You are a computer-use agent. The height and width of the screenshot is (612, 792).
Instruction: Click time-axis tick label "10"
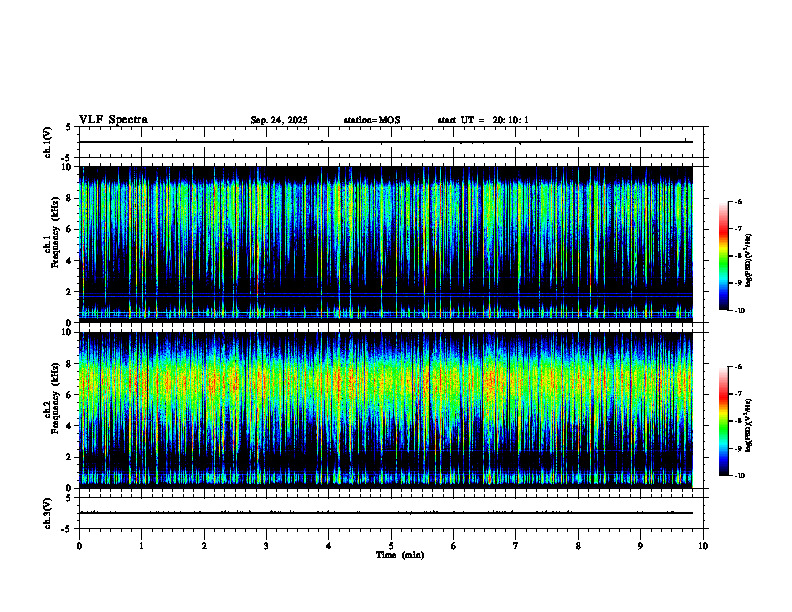click(703, 546)
